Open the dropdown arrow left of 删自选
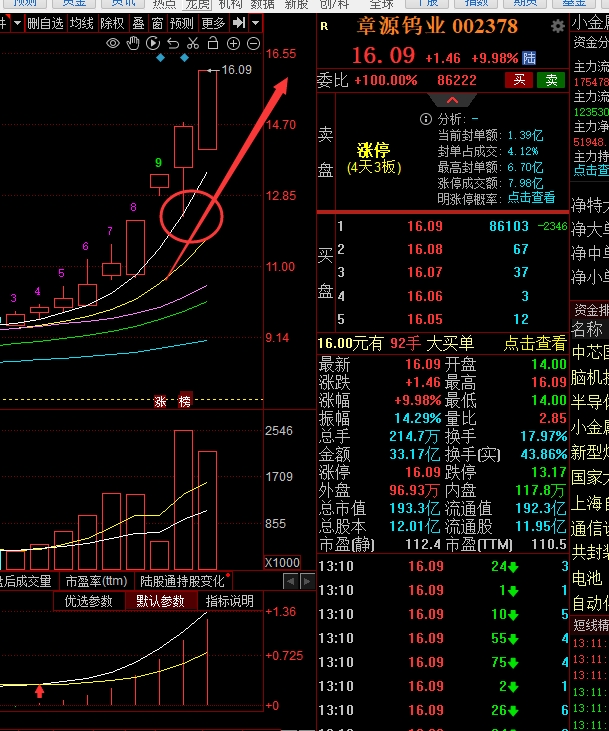Image resolution: width=609 pixels, height=731 pixels. (x=17, y=22)
